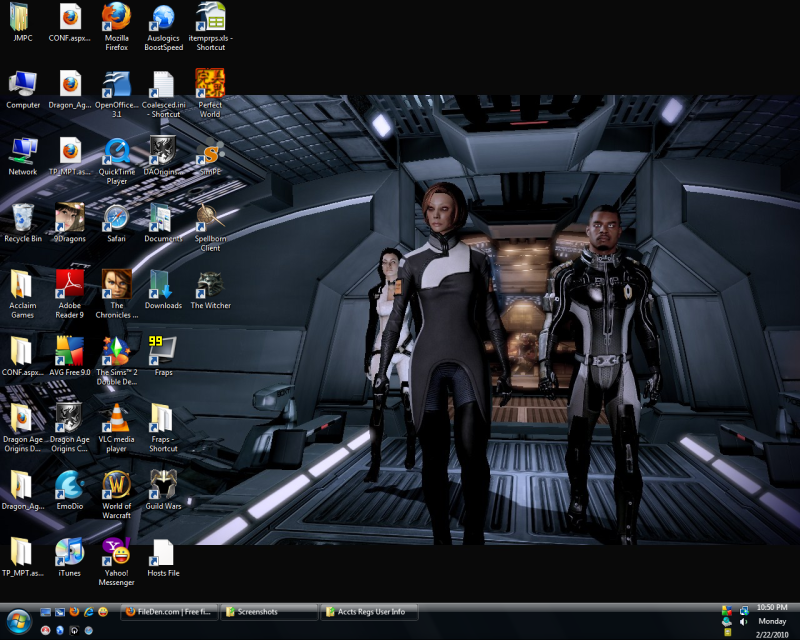Launch Yahoo! Messenger desktop icon
Screen dimensions: 800x640
(117, 552)
